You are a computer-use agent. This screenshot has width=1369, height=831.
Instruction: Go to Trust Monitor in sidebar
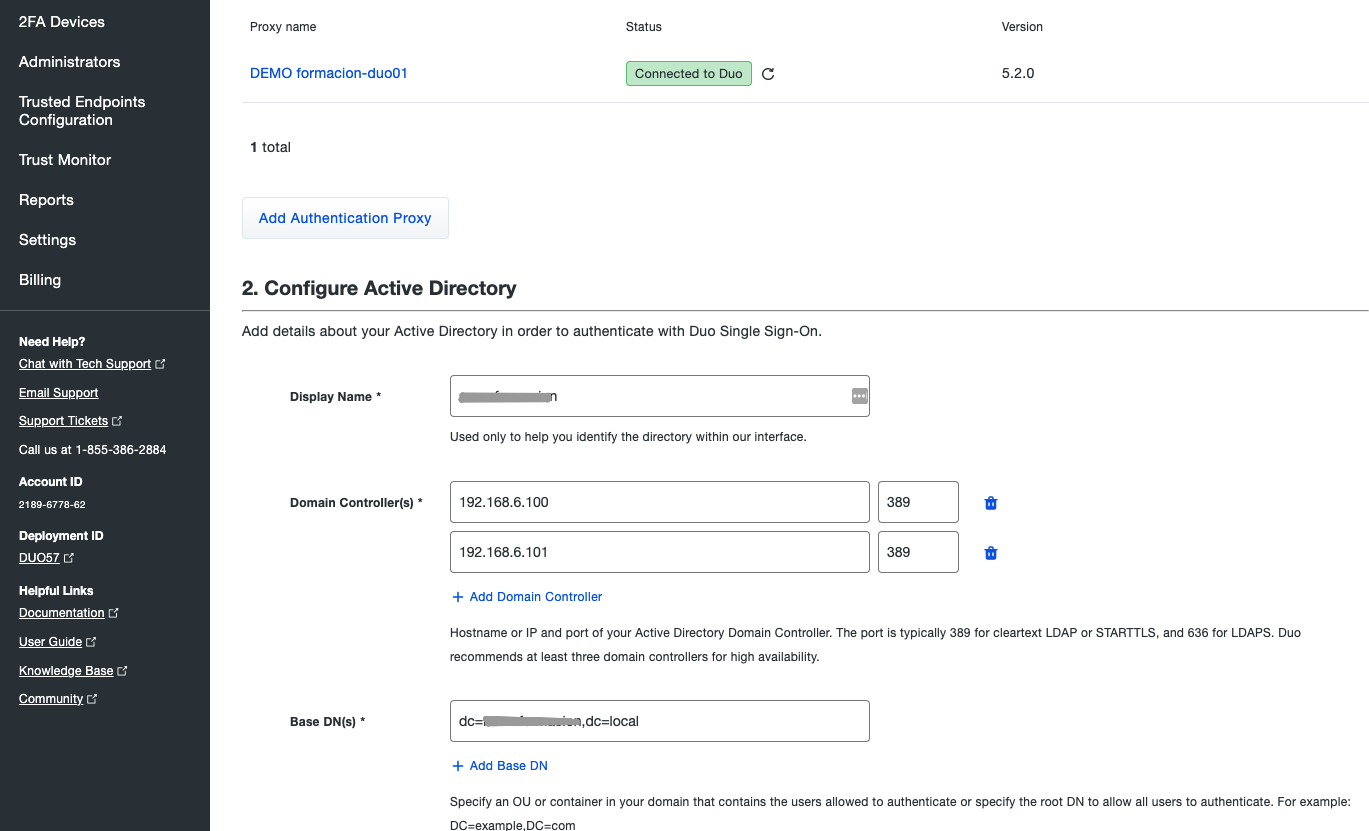click(x=65, y=160)
